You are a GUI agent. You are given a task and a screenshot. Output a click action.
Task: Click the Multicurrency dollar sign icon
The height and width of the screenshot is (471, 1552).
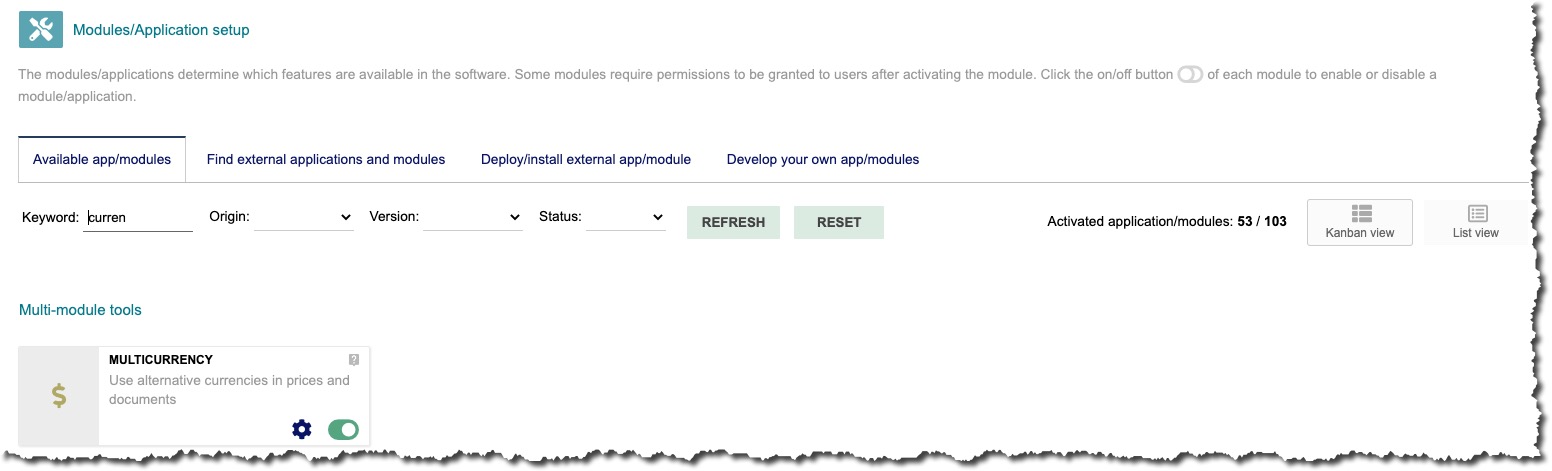coord(59,396)
